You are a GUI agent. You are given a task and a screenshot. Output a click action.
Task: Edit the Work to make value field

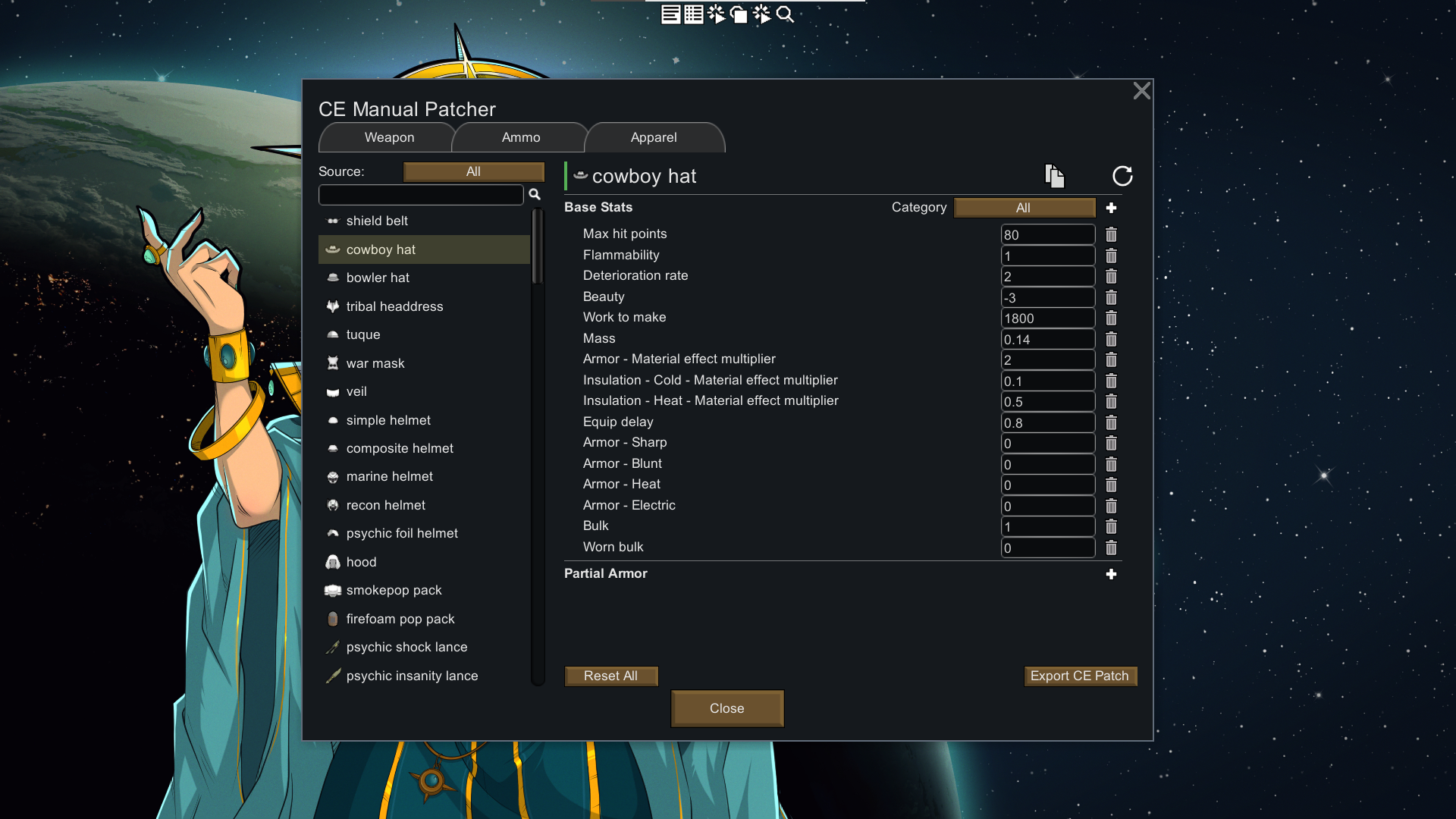(1048, 318)
